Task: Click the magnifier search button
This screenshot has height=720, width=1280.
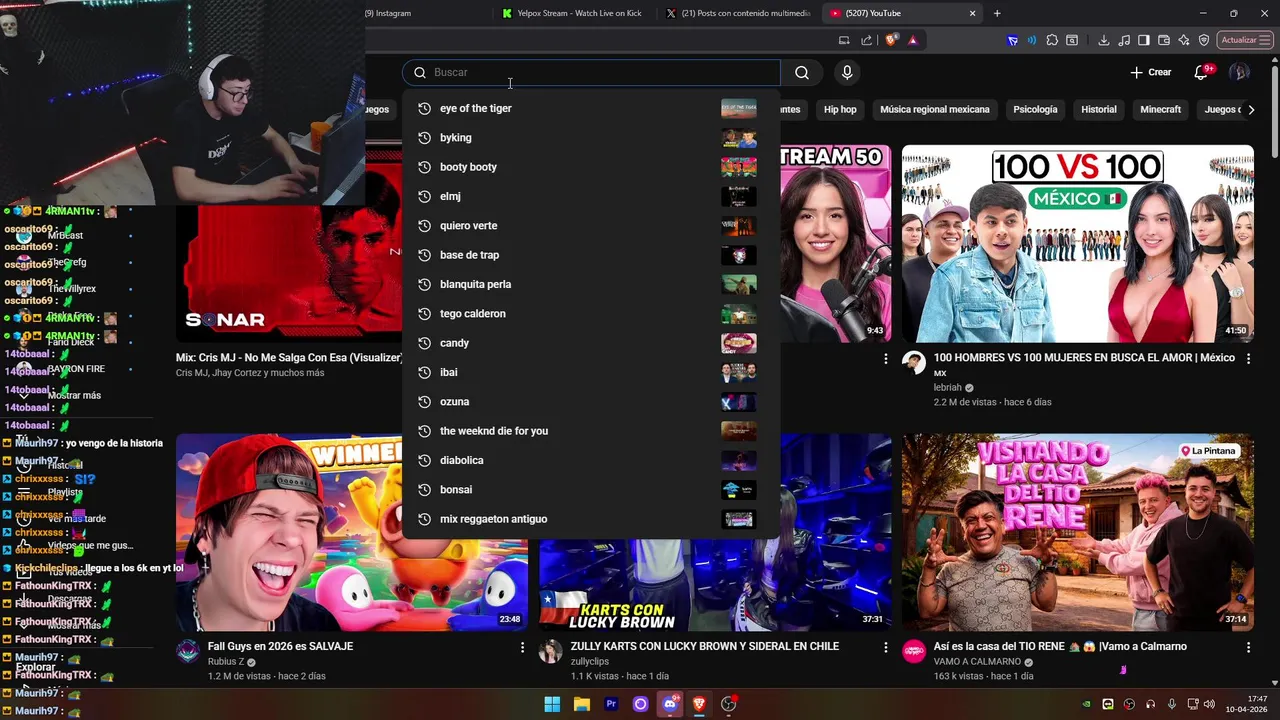Action: pos(801,72)
